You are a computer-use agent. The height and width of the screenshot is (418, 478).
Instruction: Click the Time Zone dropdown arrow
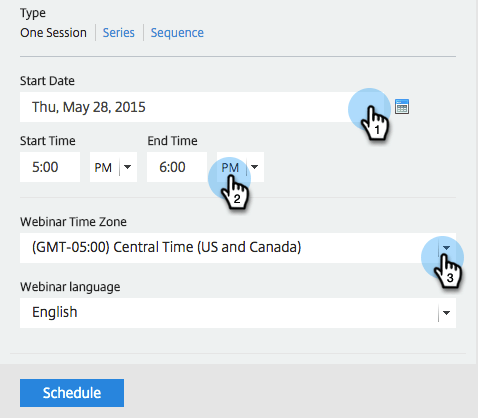[447, 248]
